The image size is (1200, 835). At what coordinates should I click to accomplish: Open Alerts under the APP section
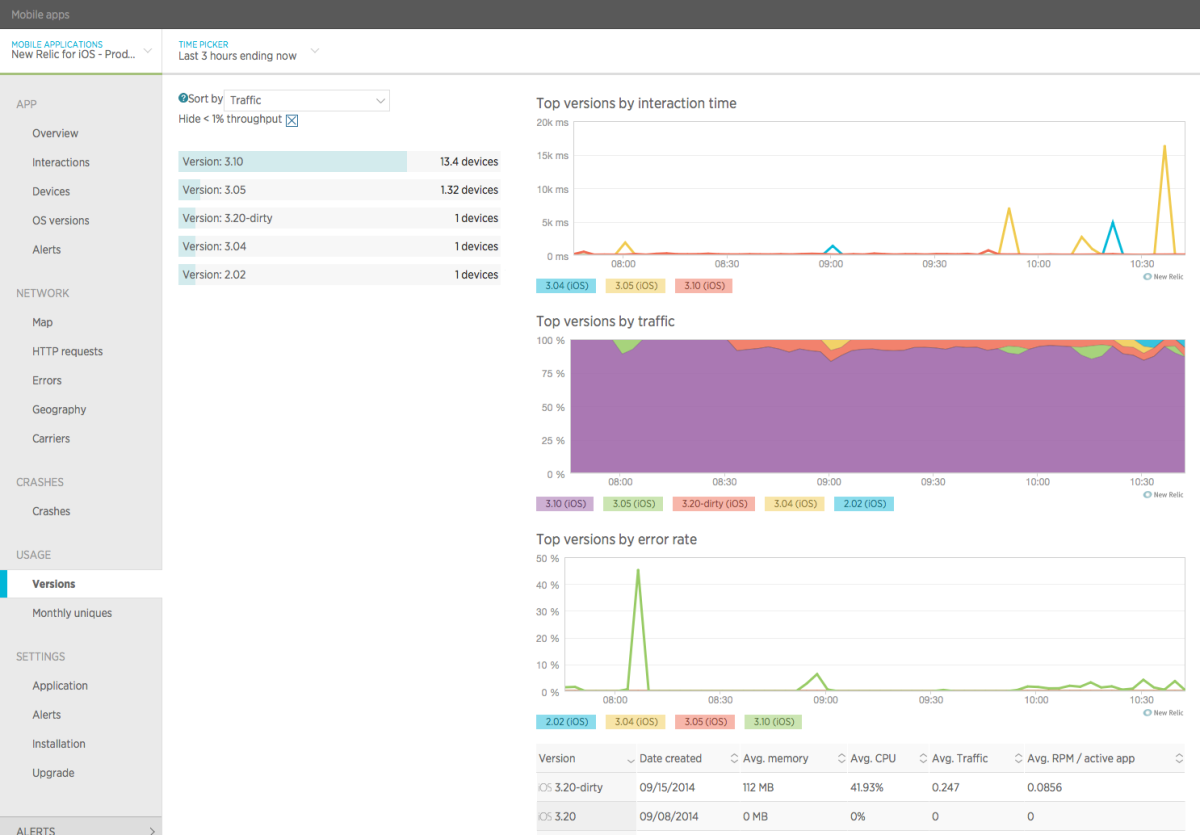[46, 249]
